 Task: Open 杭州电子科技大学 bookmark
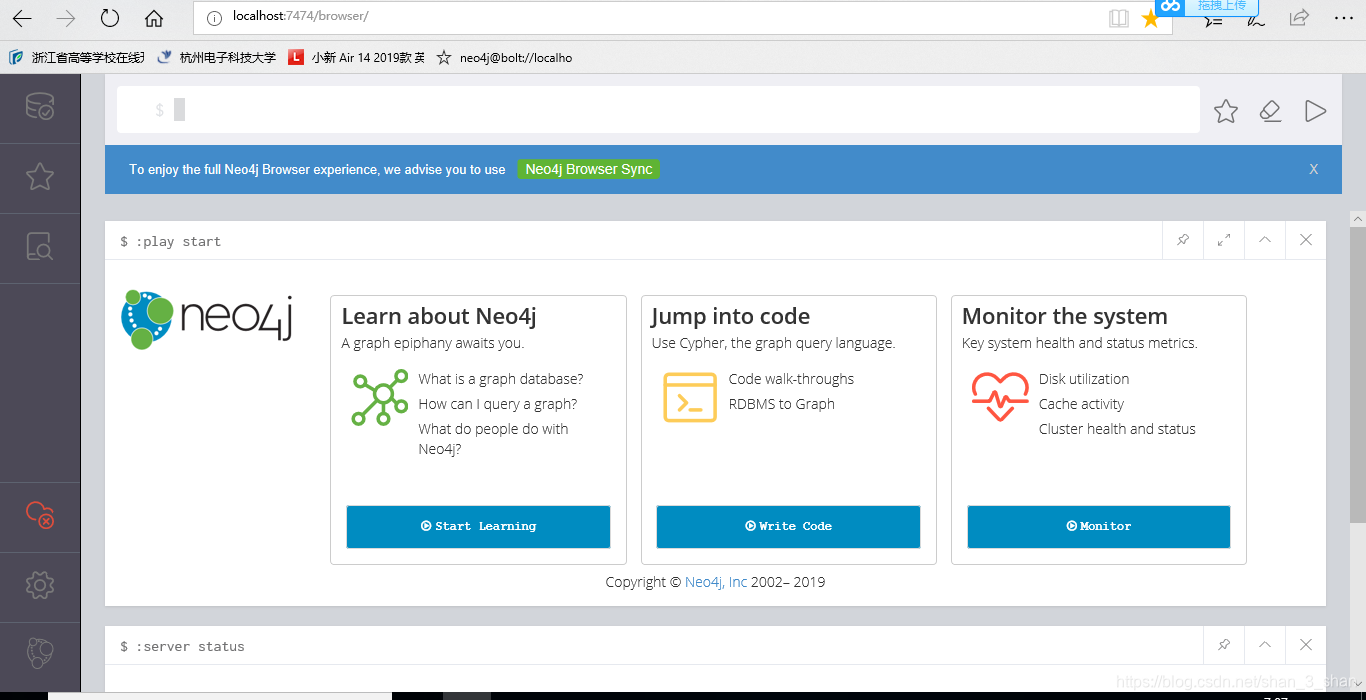click(x=217, y=58)
